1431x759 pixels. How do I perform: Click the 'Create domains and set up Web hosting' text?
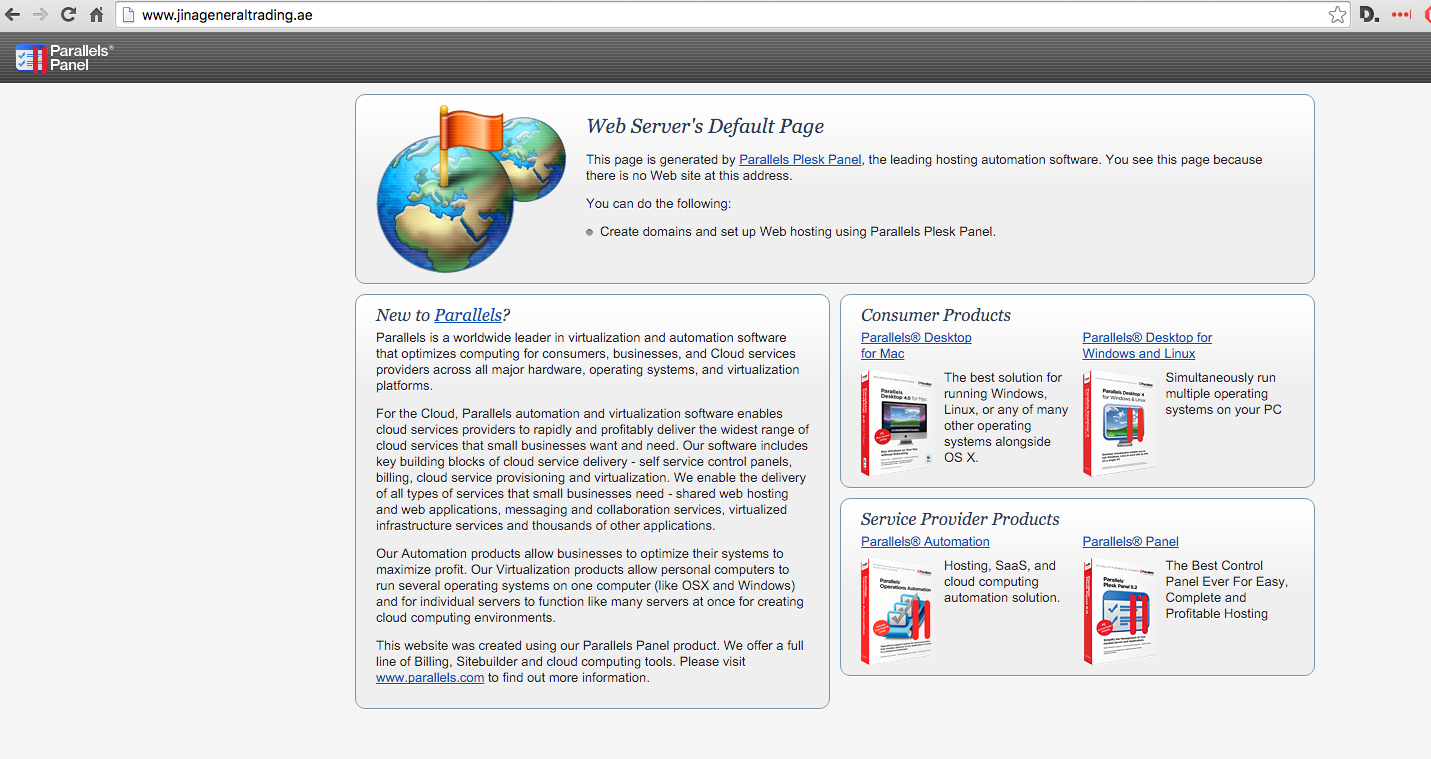798,232
